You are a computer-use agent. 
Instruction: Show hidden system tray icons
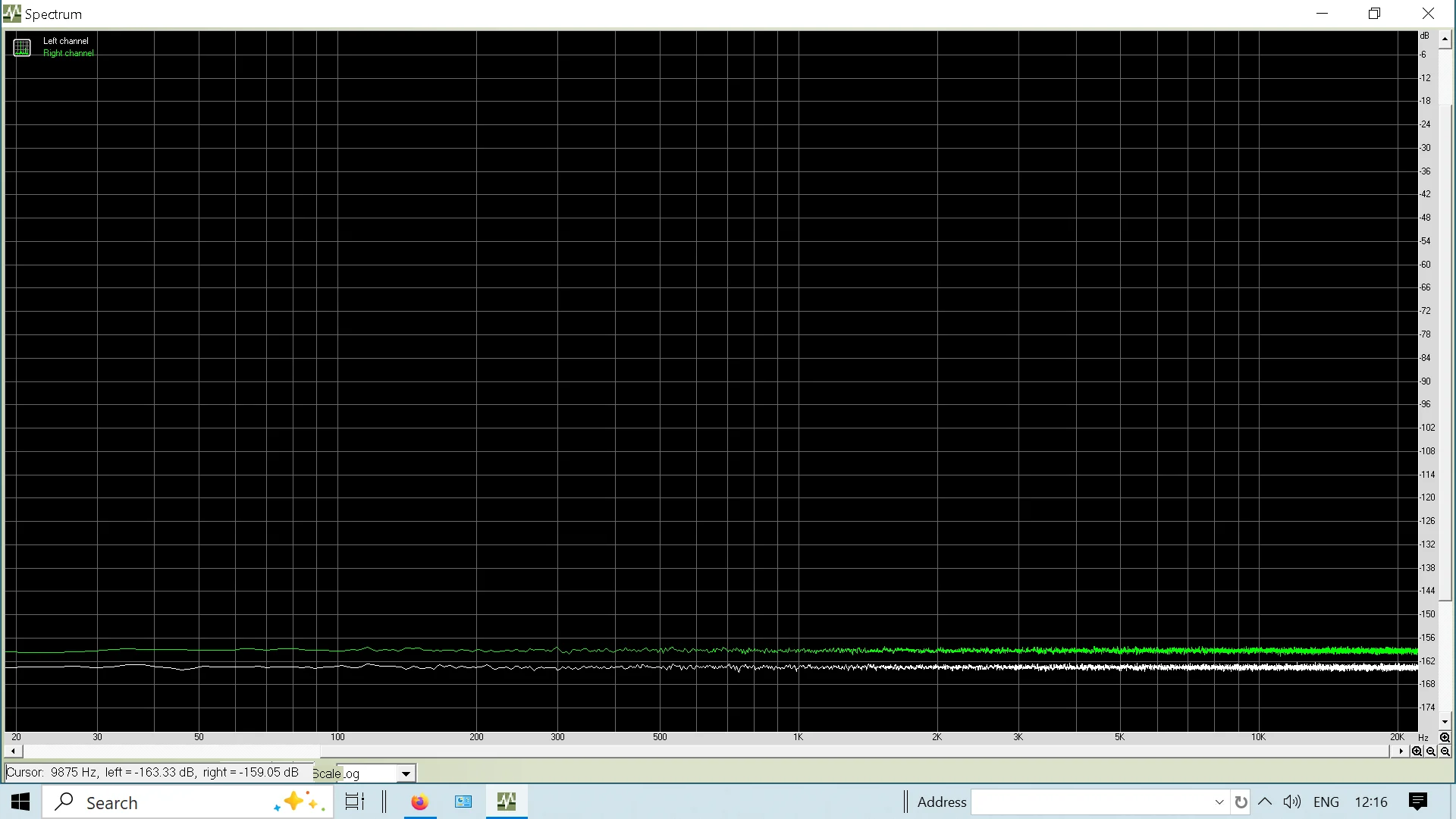pyautogui.click(x=1265, y=802)
